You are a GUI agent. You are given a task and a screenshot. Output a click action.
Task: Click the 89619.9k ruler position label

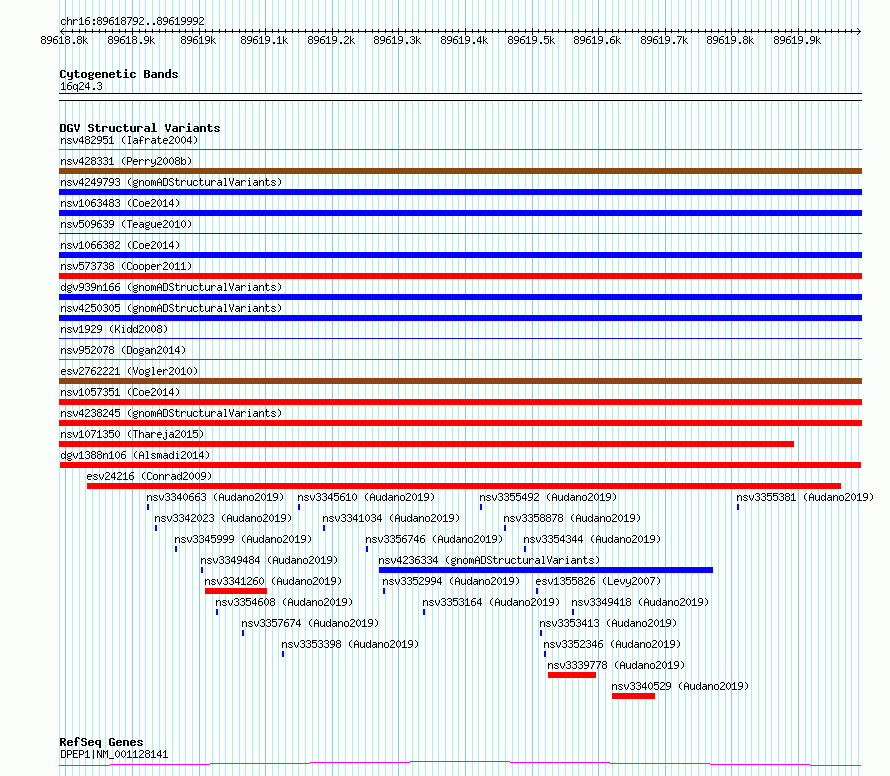(x=797, y=40)
